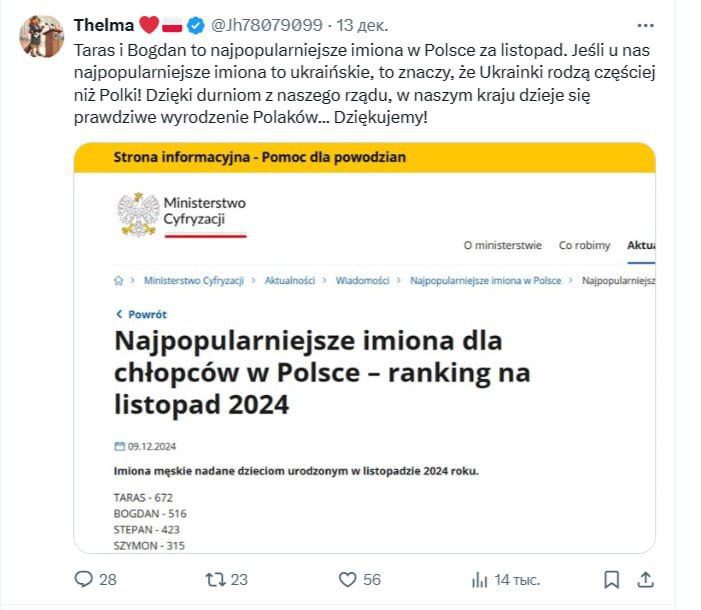Viewport: 701px width, 610px height.
Task: Click the Thelma display name
Action: click(102, 24)
